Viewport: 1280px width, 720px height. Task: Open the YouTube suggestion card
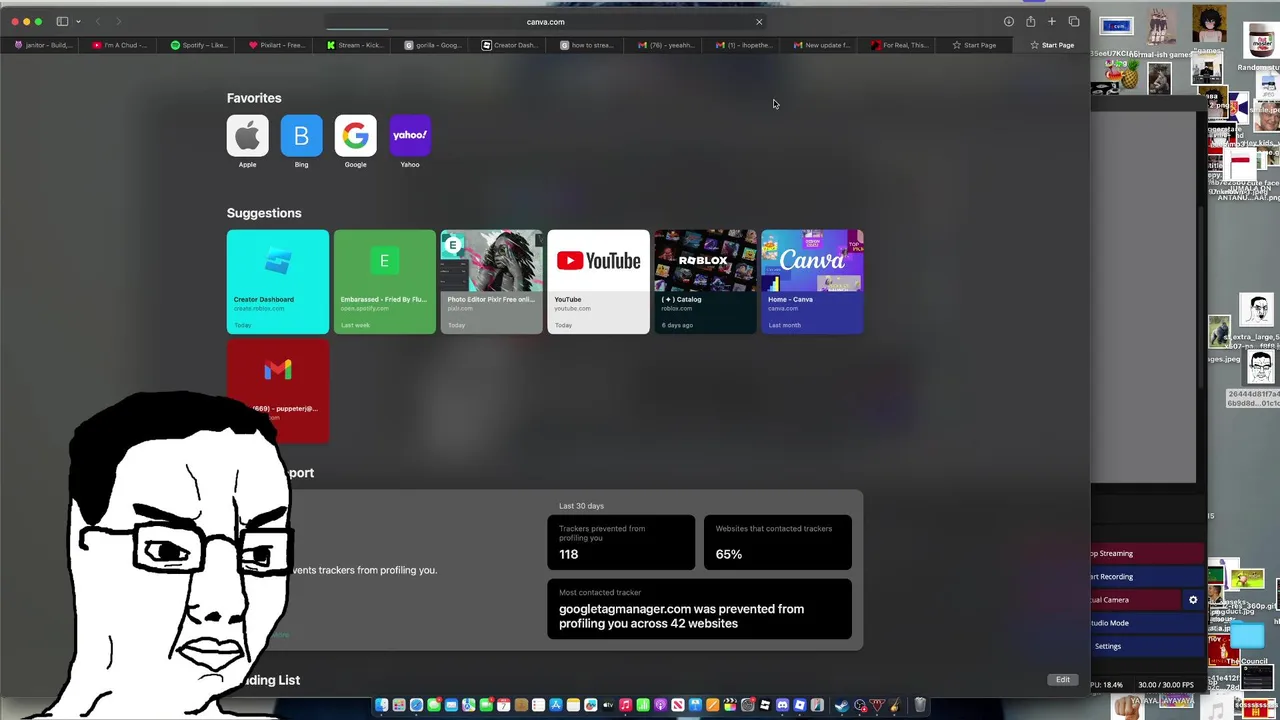coord(598,282)
